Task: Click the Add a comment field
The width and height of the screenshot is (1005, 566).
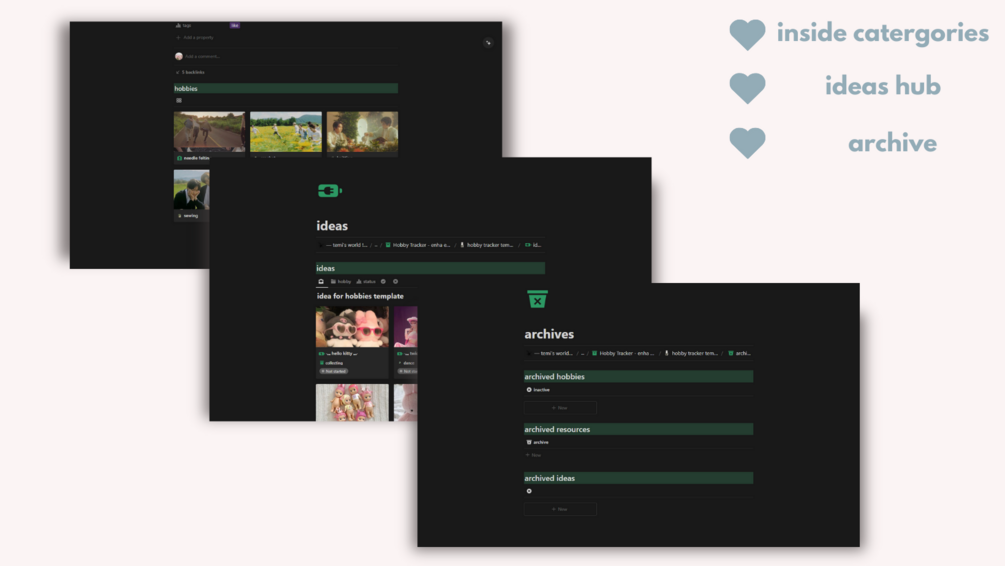Action: 202,56
